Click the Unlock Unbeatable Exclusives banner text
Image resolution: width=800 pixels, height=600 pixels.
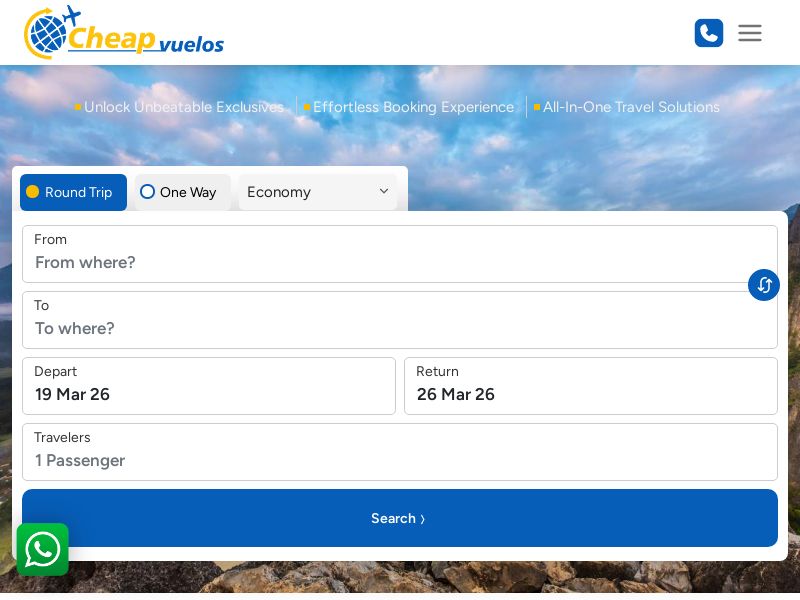click(x=184, y=107)
